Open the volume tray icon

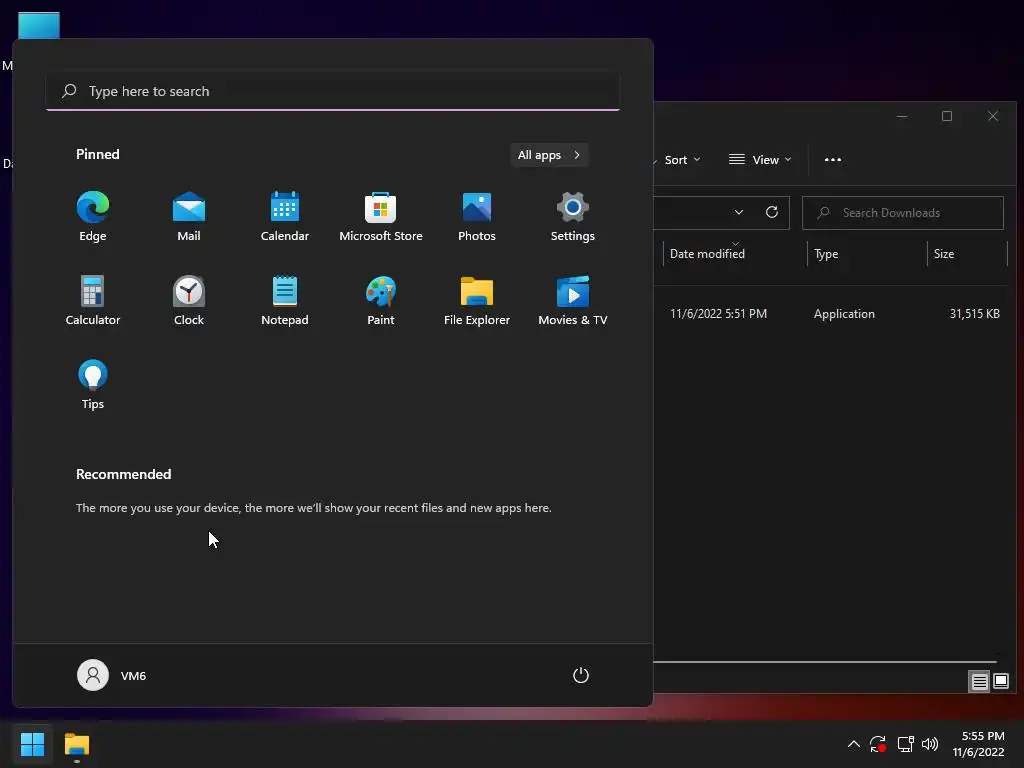[x=930, y=744]
